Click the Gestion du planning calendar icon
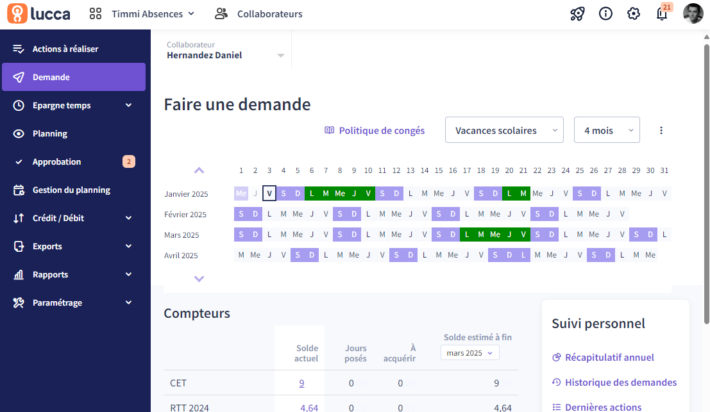 pyautogui.click(x=19, y=190)
